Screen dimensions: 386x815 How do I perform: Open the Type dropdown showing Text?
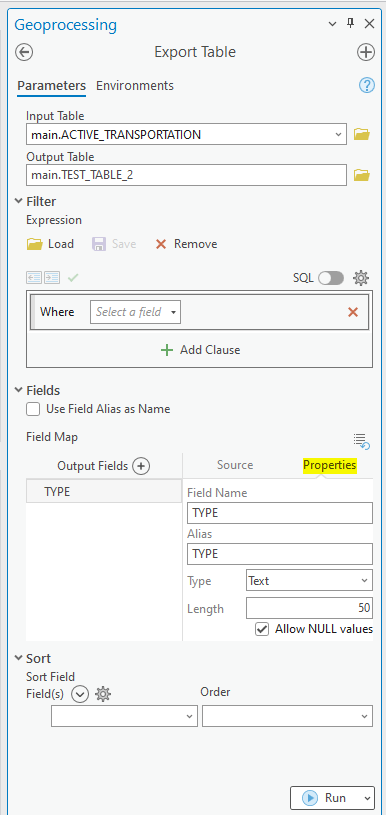tap(309, 581)
